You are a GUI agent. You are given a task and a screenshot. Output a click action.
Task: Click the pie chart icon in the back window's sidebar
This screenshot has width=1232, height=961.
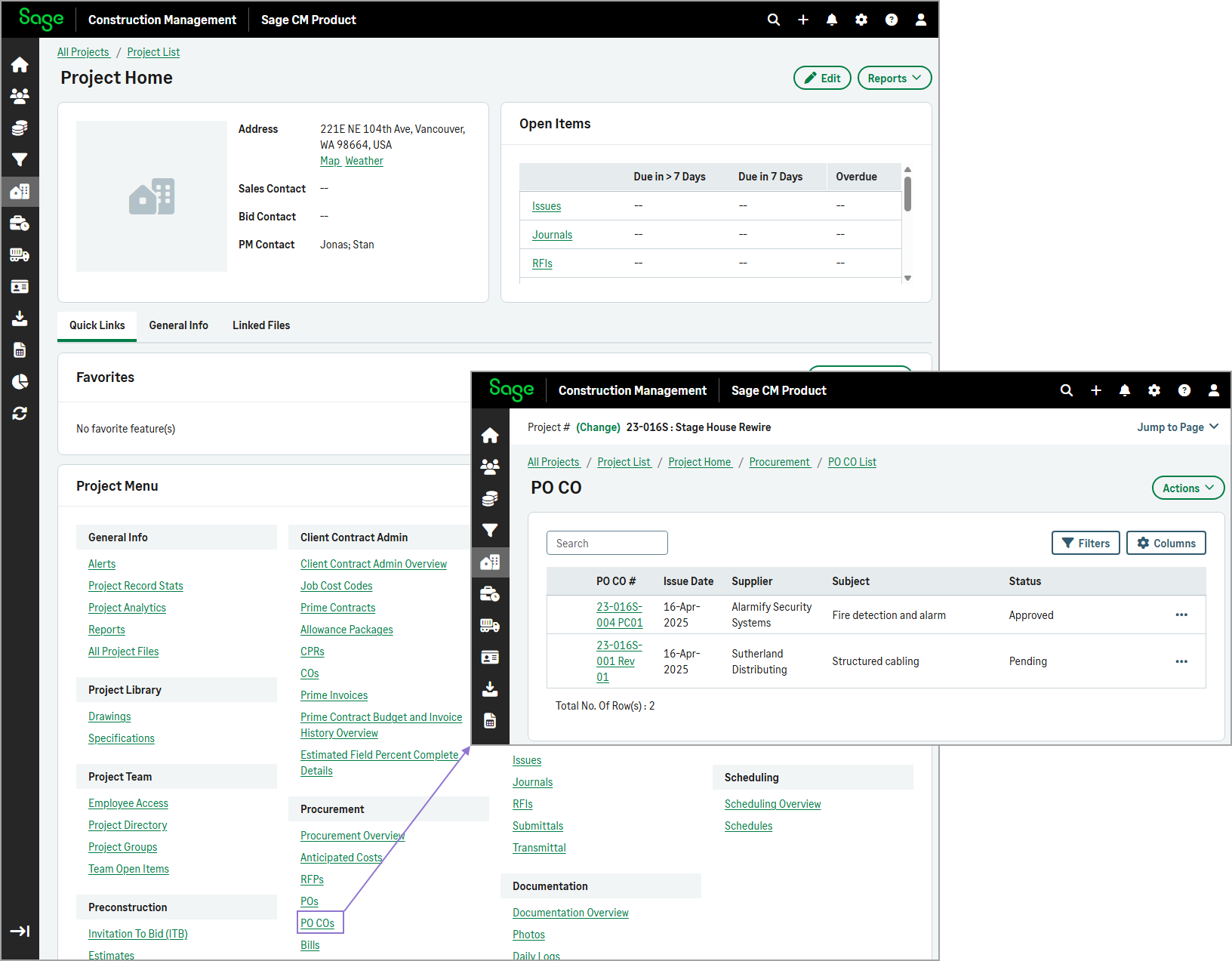click(x=20, y=382)
